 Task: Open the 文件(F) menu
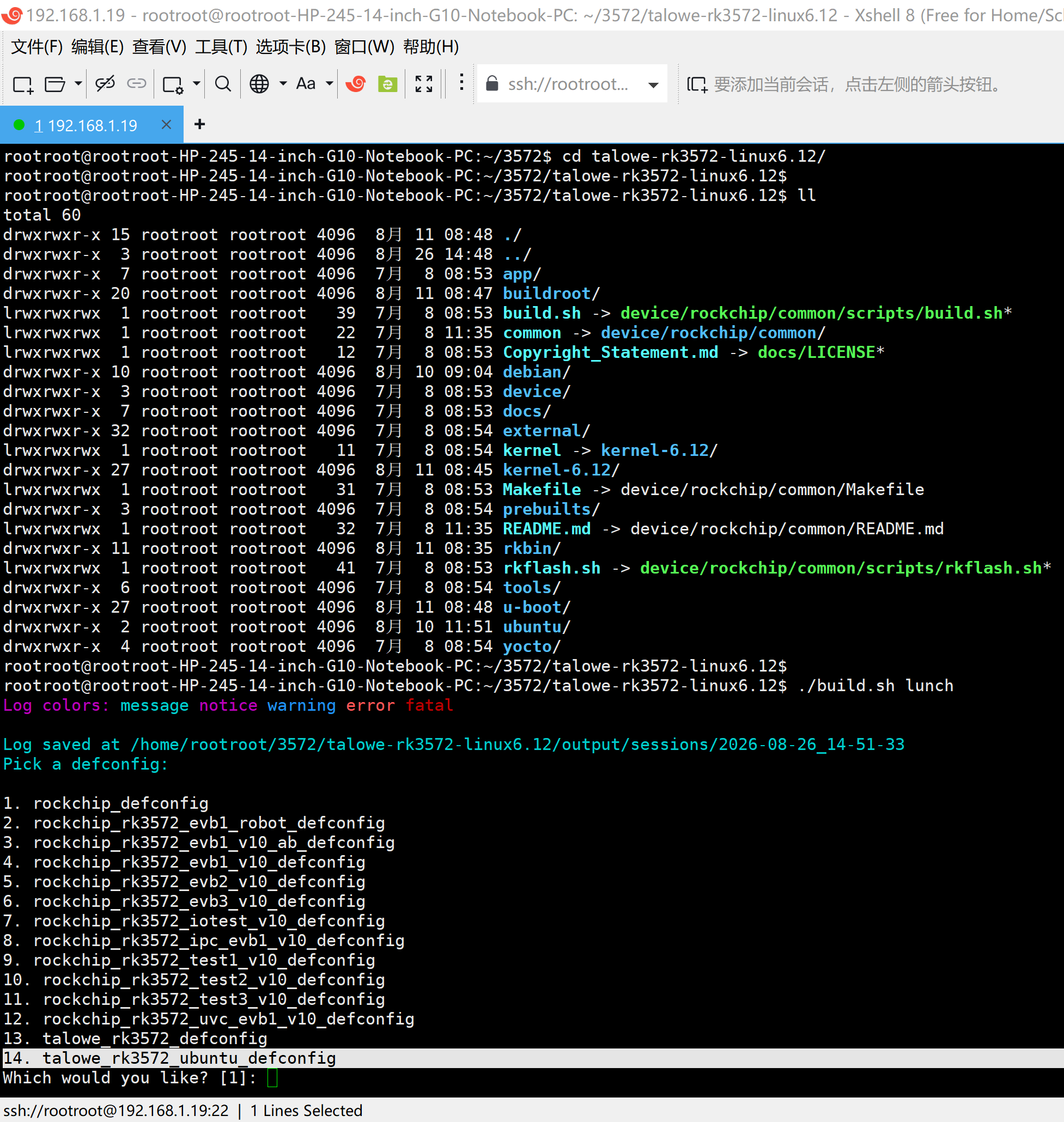point(37,46)
